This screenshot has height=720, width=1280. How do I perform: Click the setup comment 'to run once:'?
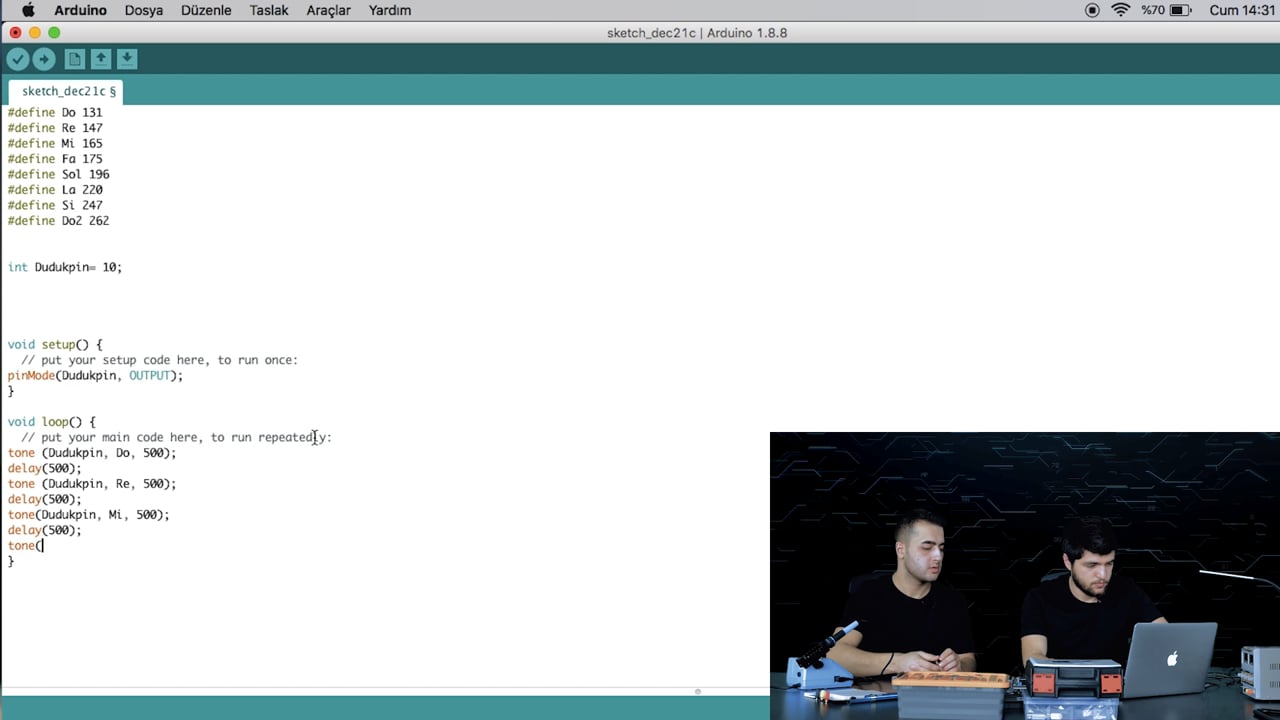click(257, 360)
